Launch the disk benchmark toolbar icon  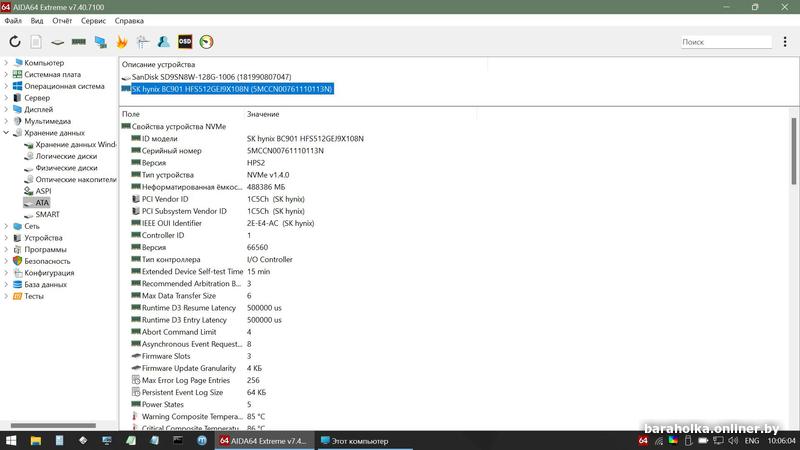coord(57,42)
